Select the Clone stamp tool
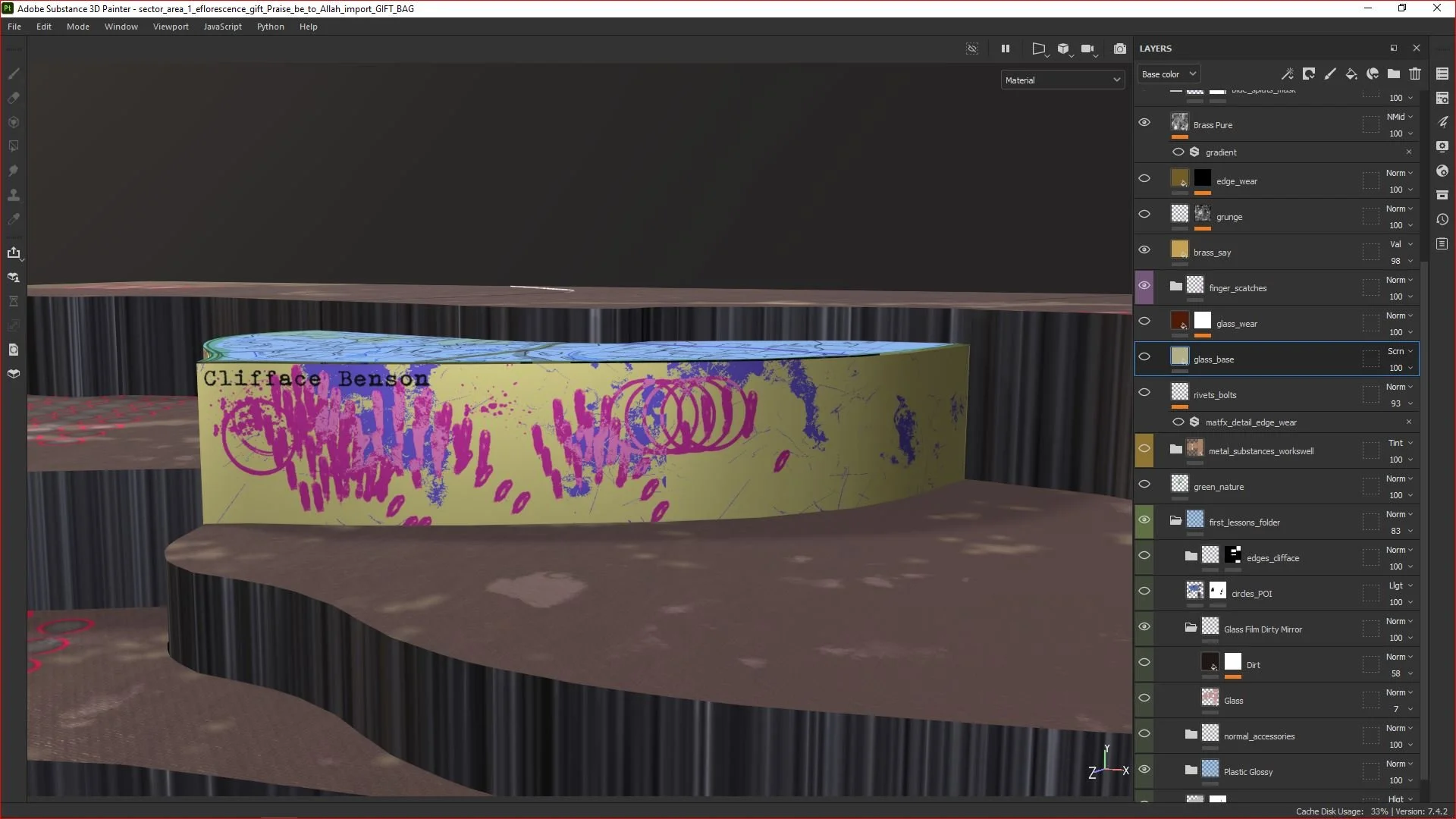The width and height of the screenshot is (1456, 819). (x=14, y=195)
